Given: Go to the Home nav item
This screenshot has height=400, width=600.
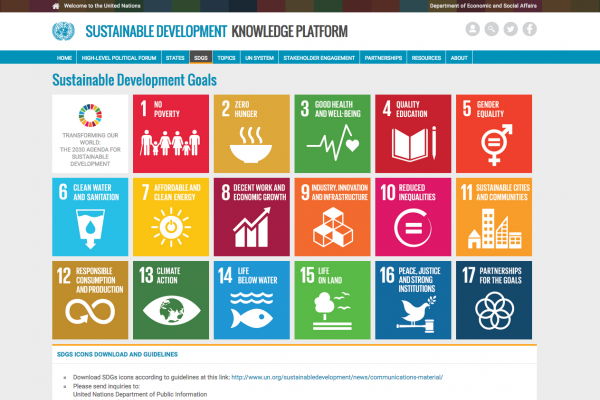Looking at the screenshot, I should point(64,58).
